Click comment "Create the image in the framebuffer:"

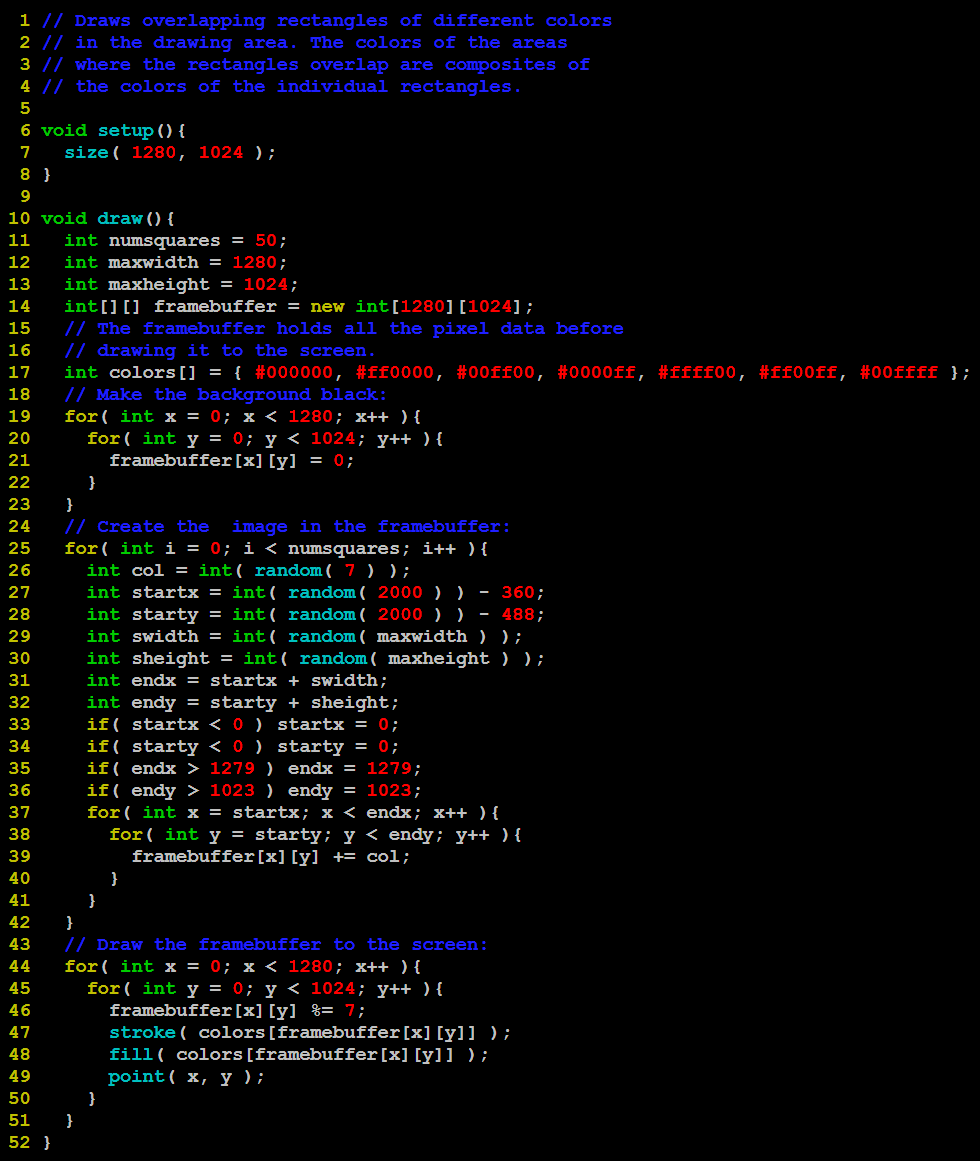(x=303, y=527)
